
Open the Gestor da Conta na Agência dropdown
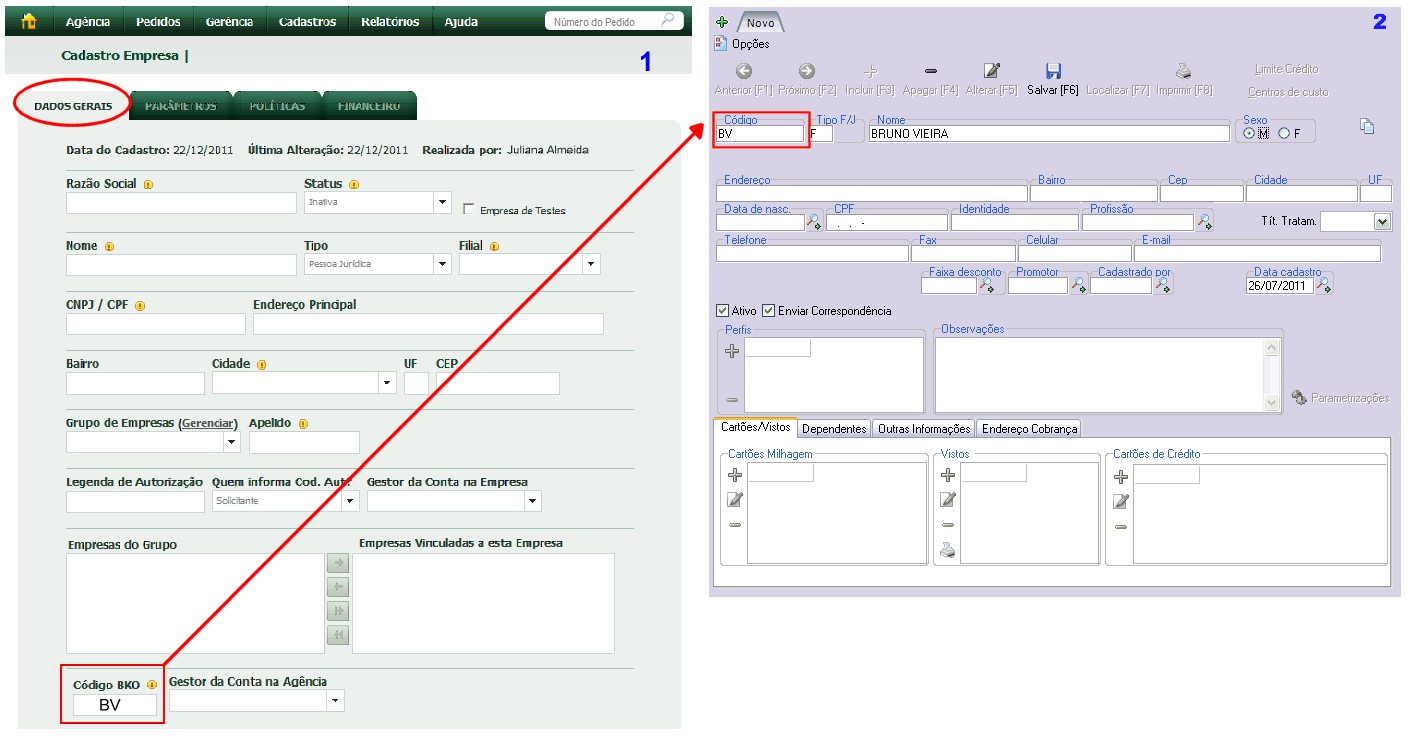(x=335, y=701)
